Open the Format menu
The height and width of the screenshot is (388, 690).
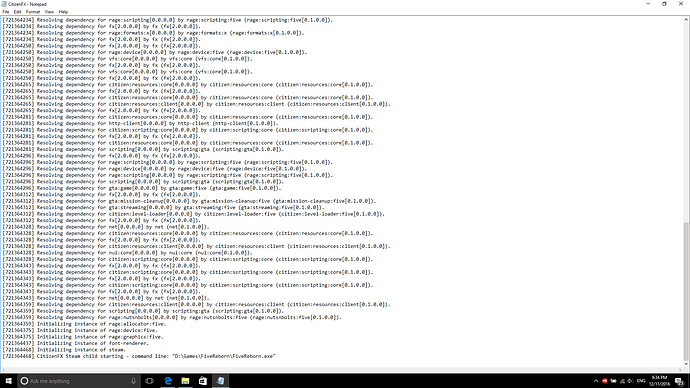33,12
